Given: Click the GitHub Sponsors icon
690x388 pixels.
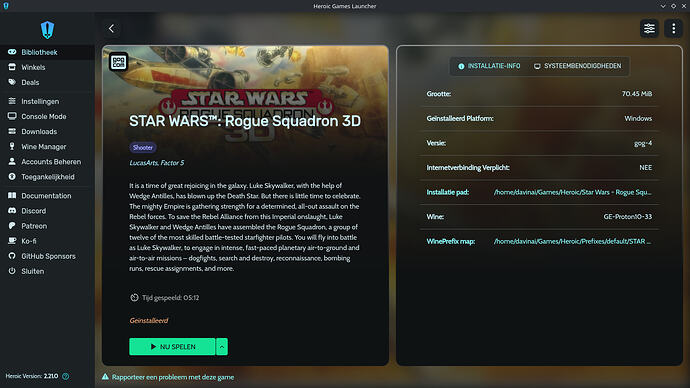Looking at the screenshot, I should (12, 256).
